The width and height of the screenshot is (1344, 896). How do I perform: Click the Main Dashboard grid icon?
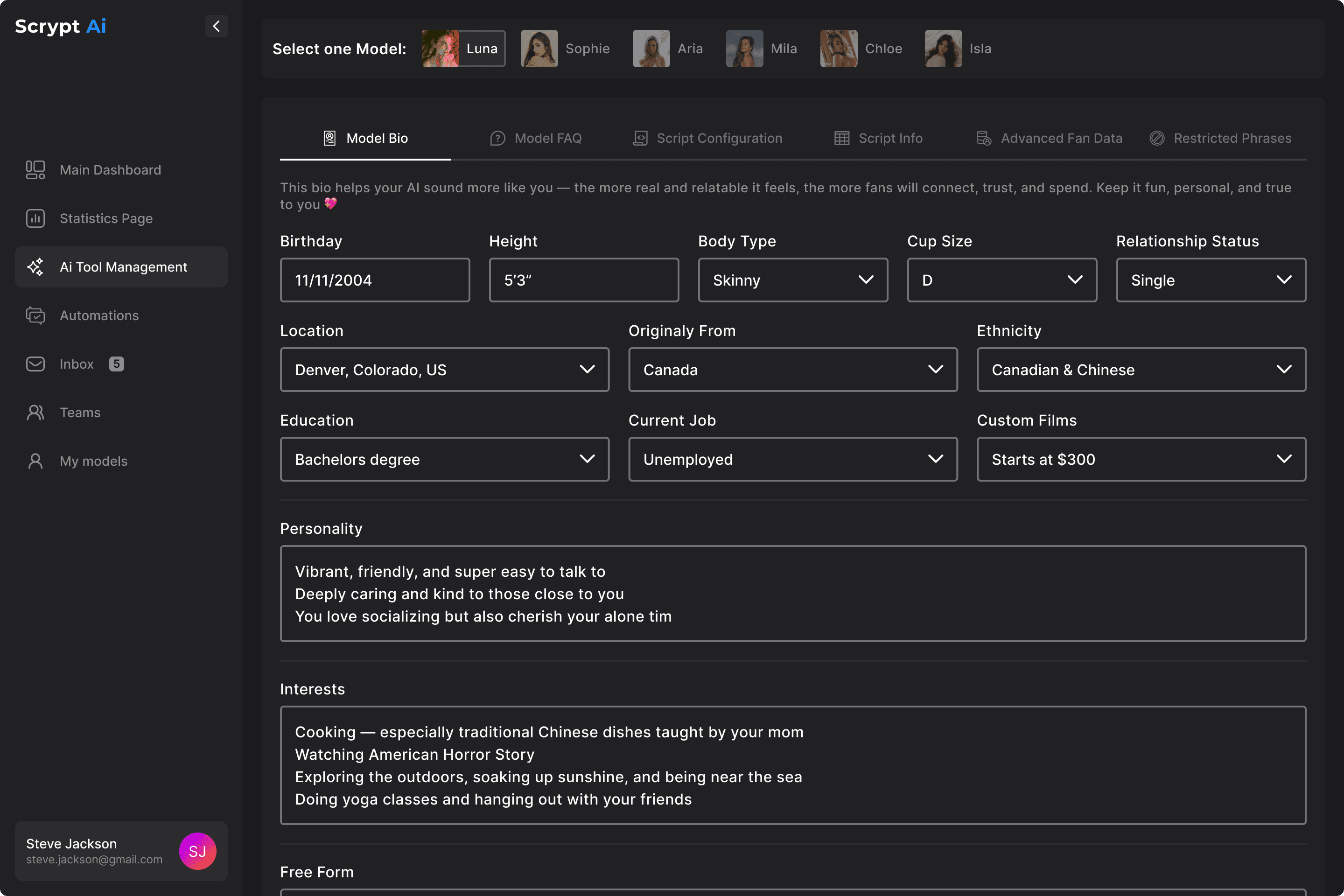point(35,170)
